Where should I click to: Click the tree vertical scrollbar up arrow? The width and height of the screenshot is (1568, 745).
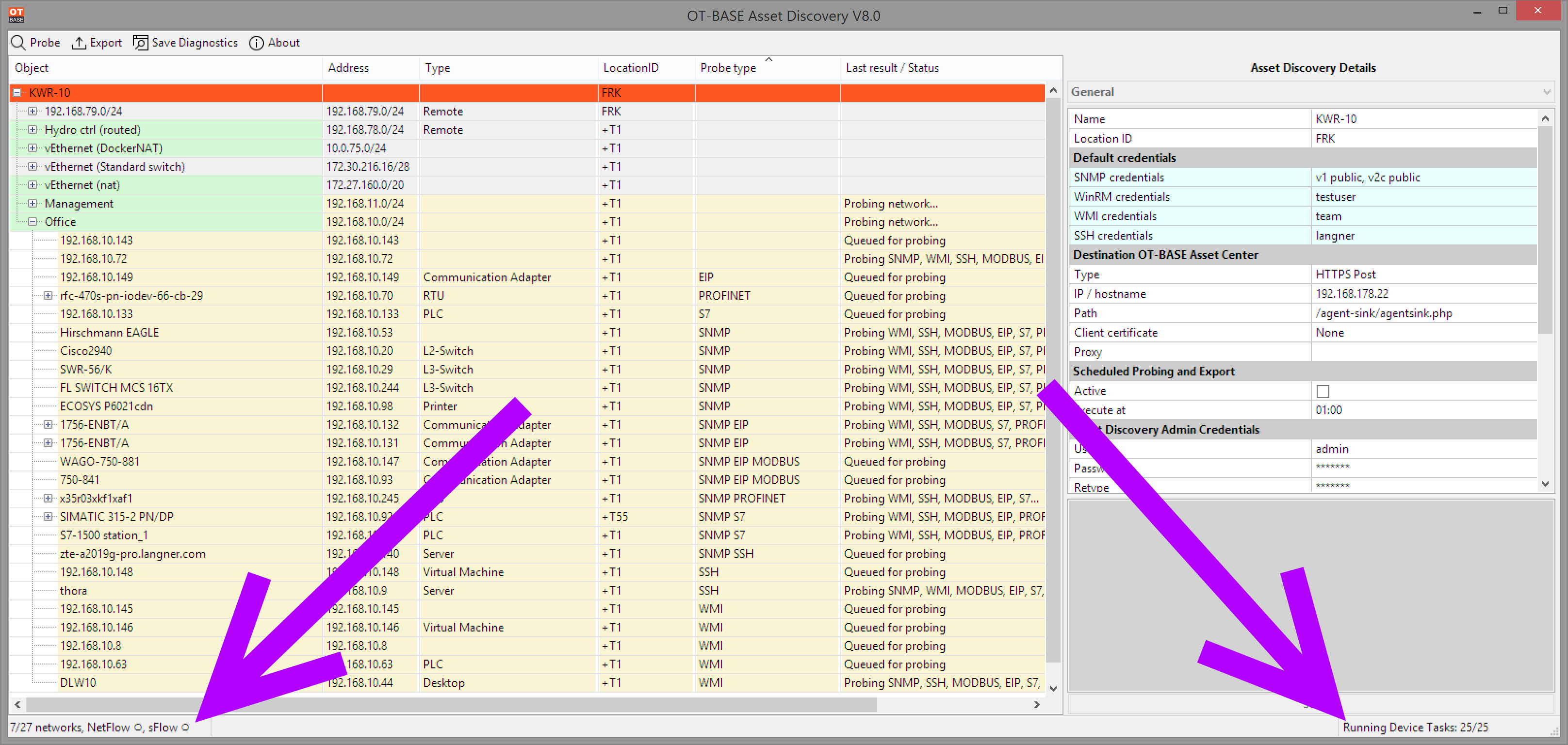[x=1053, y=91]
